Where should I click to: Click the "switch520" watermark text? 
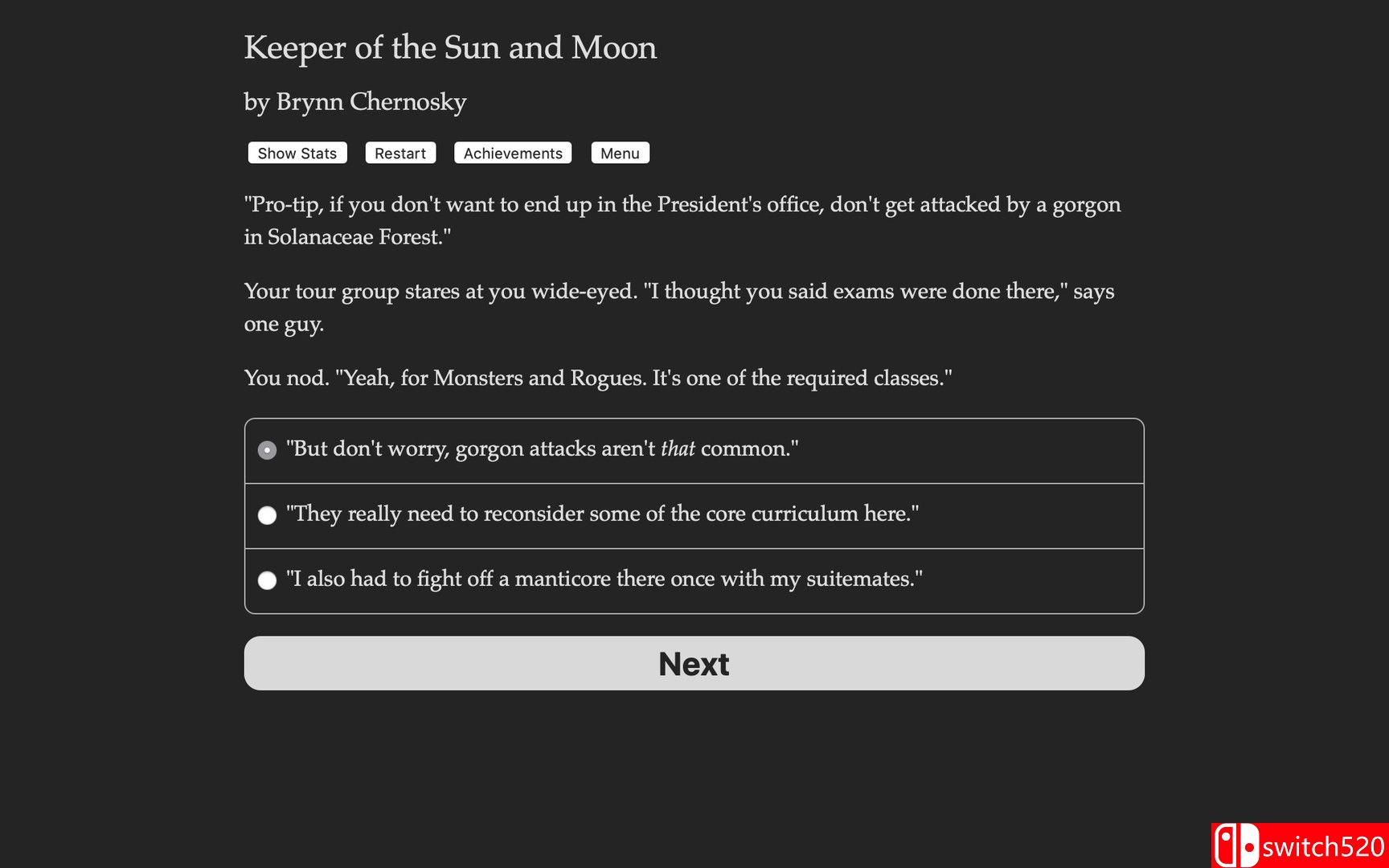(1322, 847)
